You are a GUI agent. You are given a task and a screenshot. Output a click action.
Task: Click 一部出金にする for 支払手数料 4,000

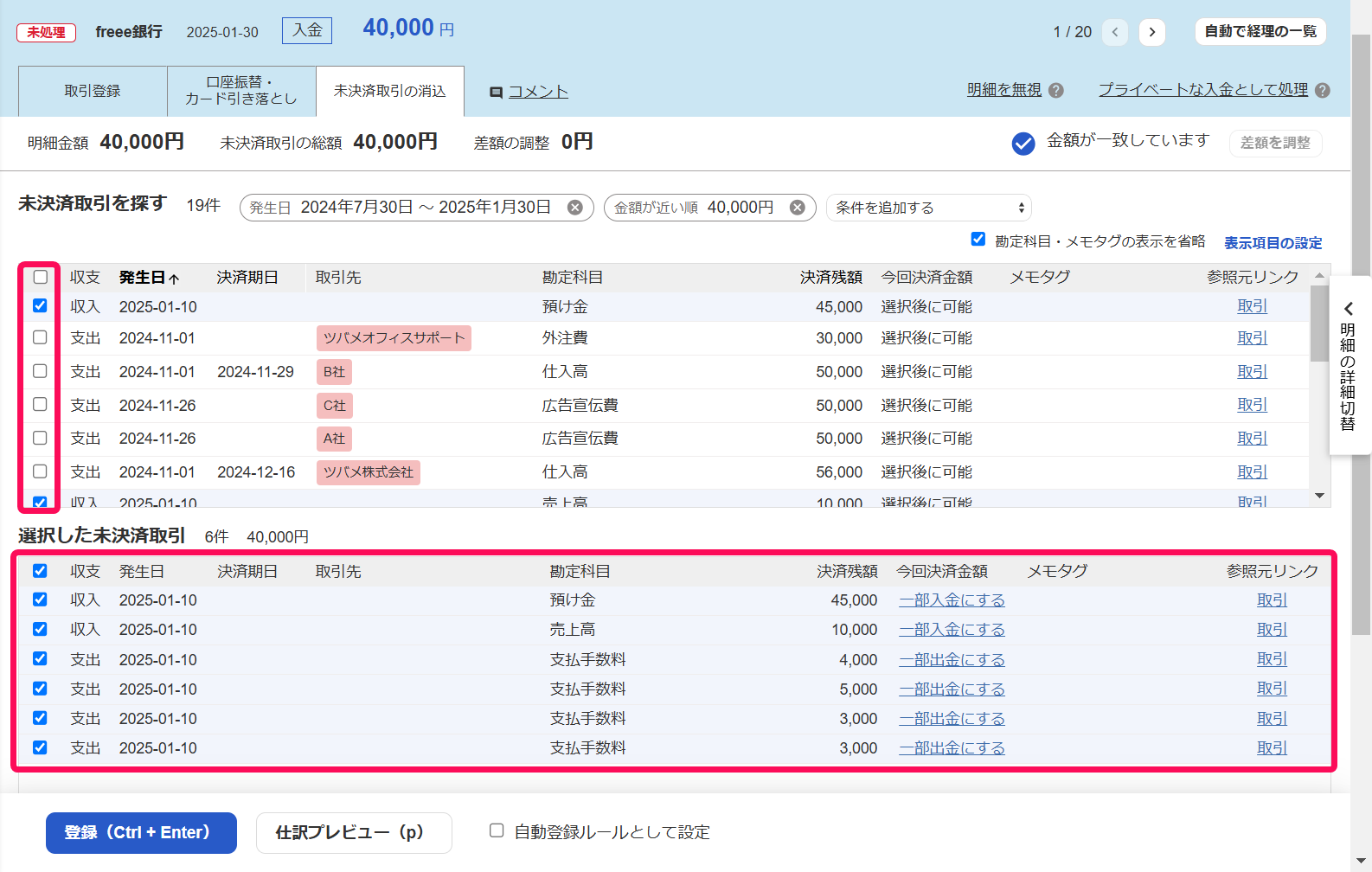click(952, 660)
